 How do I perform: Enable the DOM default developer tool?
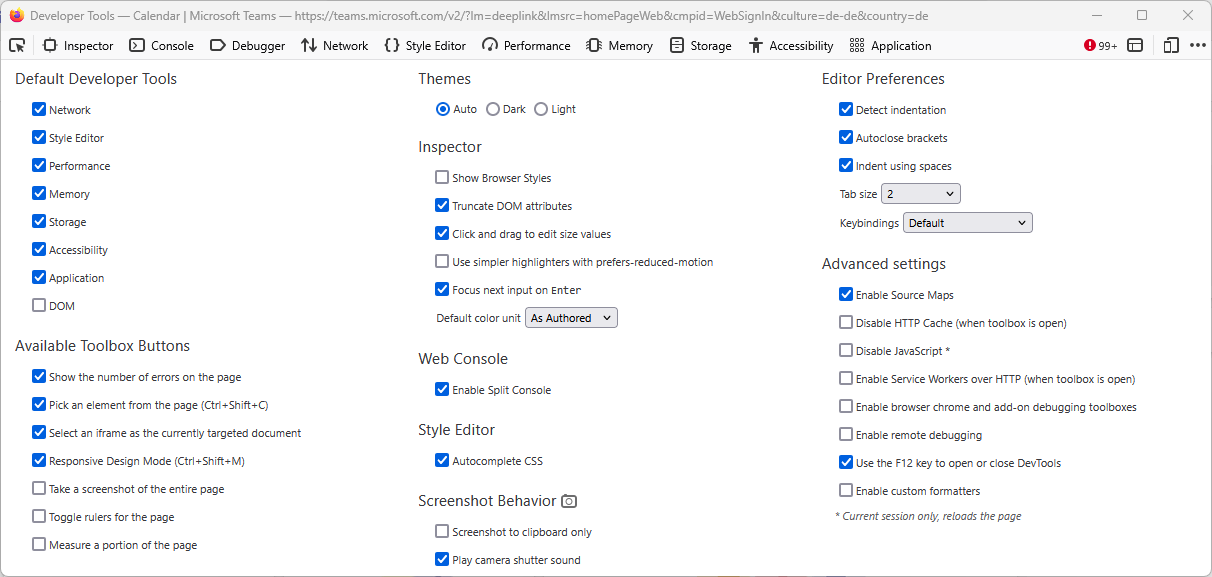tap(39, 305)
